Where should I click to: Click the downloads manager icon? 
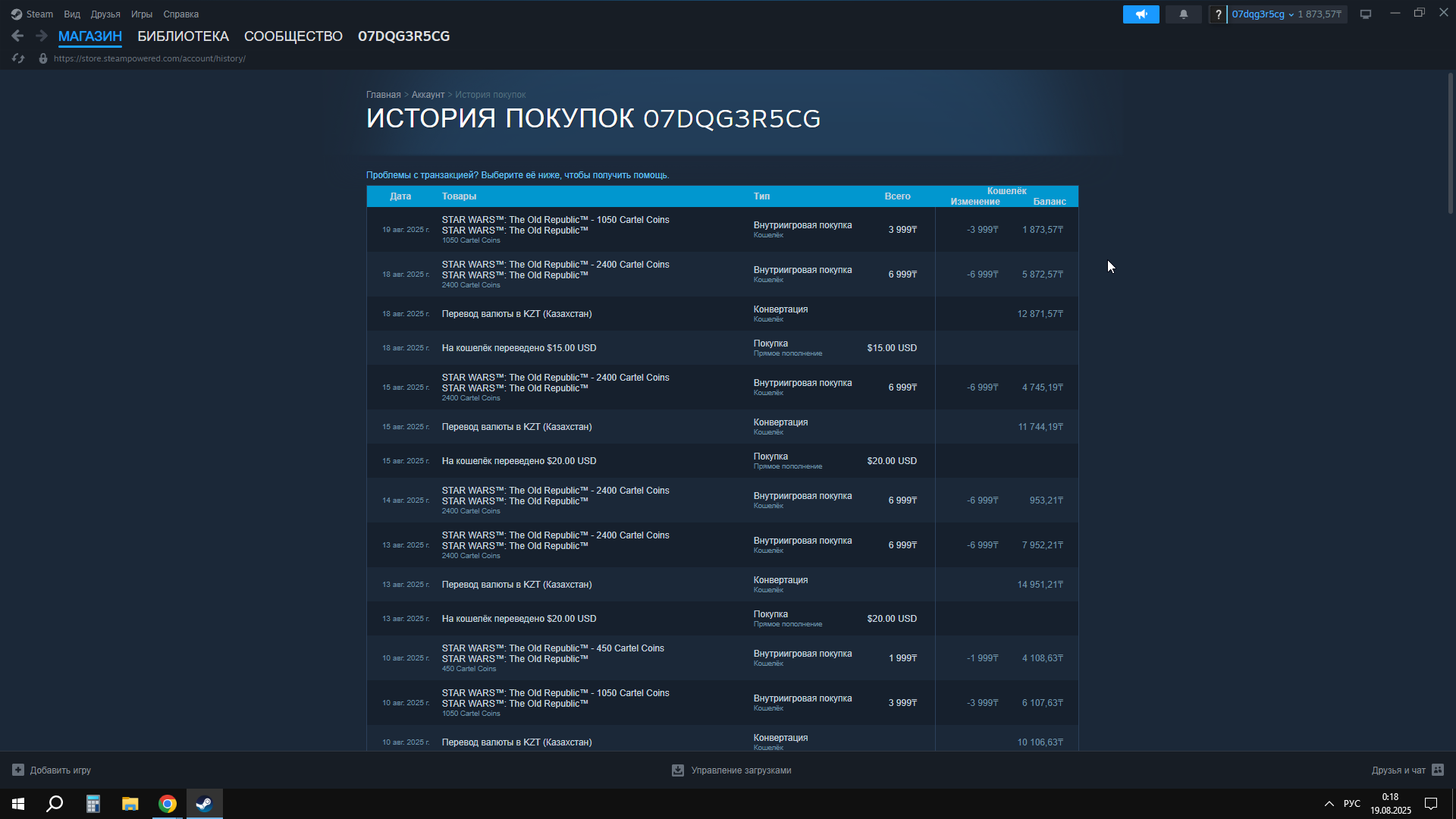coord(678,770)
